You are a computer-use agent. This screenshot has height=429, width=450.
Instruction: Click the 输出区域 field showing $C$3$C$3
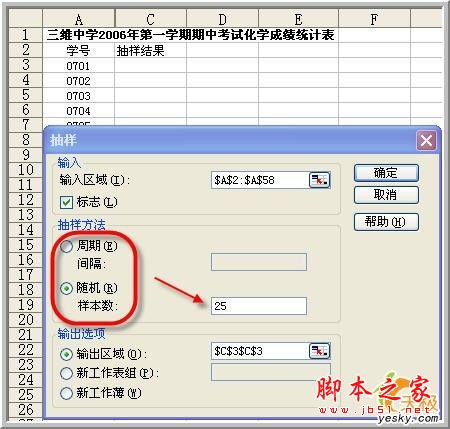coord(260,351)
